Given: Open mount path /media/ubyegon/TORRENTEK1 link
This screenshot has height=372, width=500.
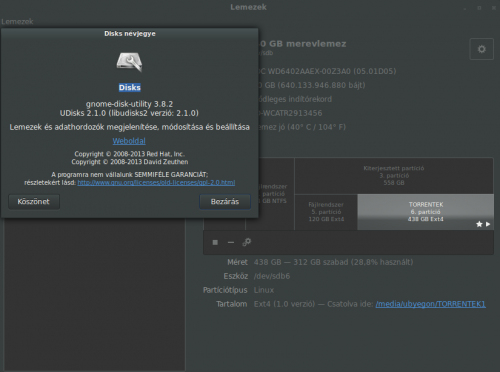Looking at the screenshot, I should point(430,304).
